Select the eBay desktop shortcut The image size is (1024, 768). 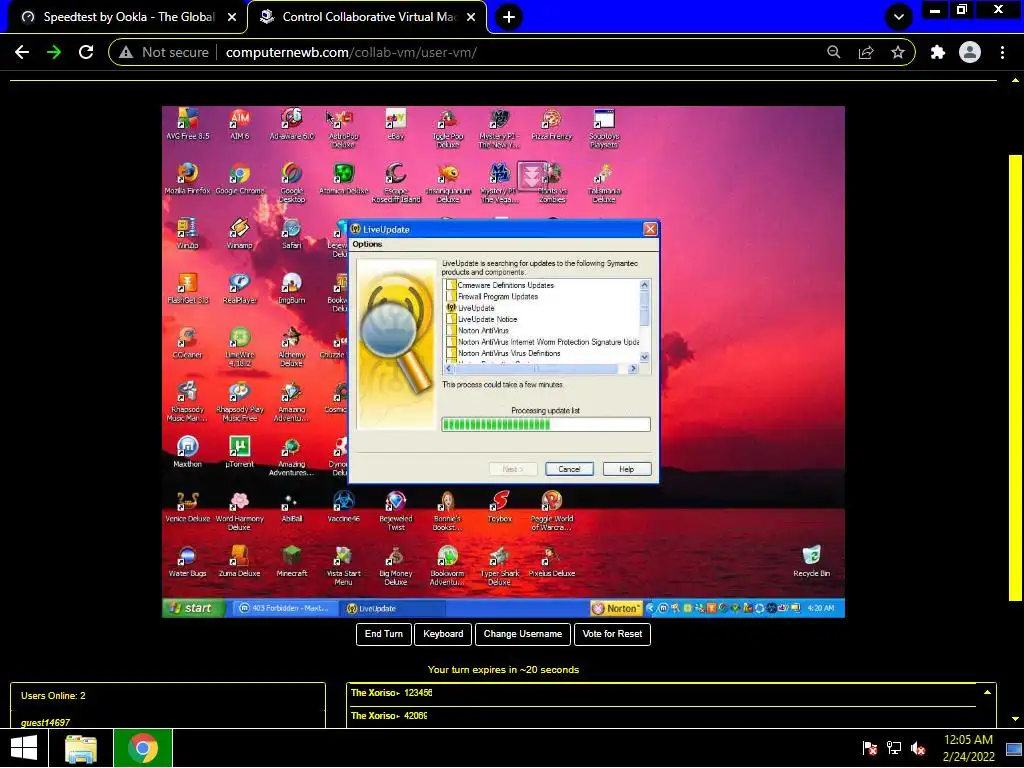coord(396,123)
